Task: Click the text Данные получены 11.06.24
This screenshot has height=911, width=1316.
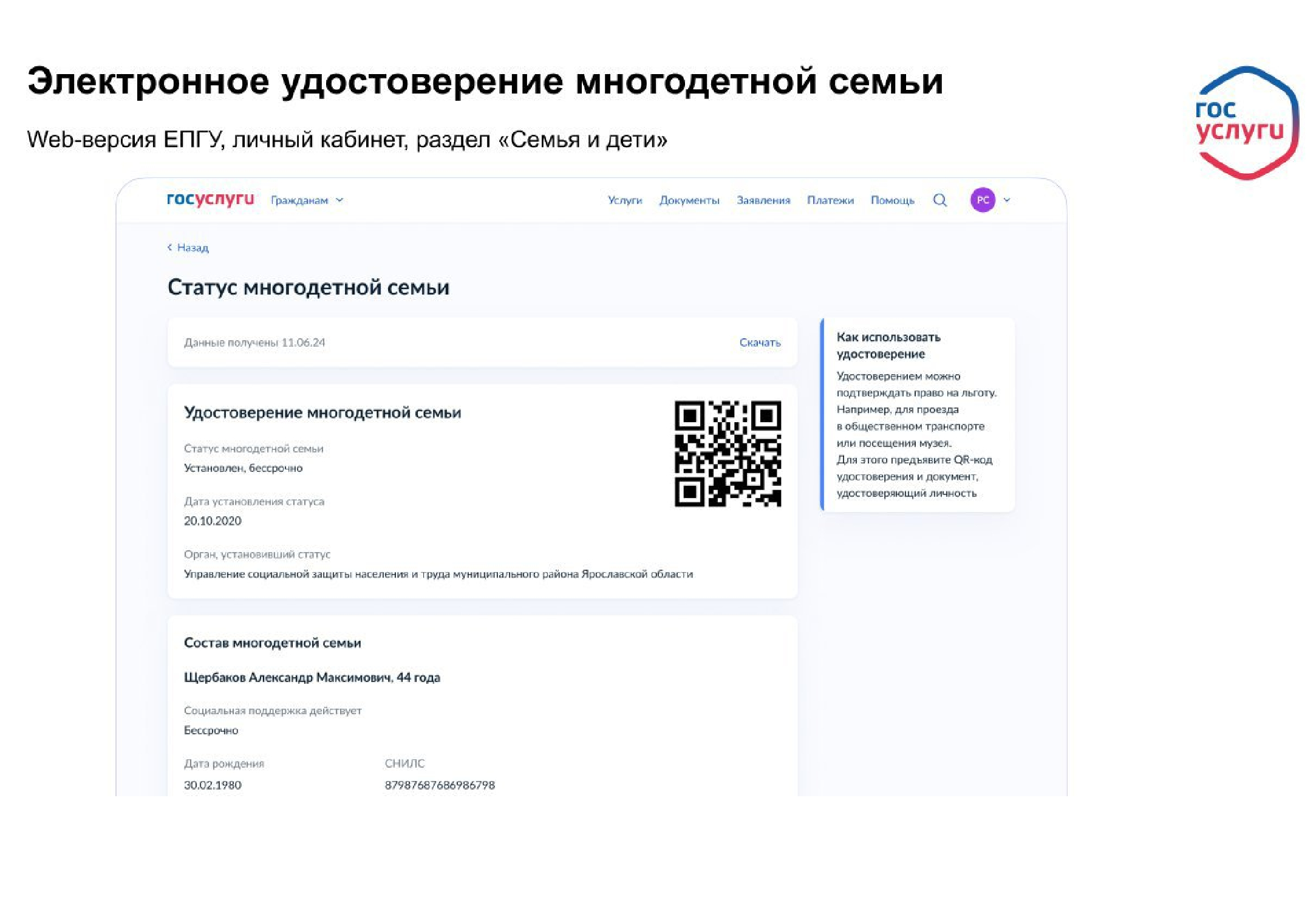Action: [x=254, y=343]
